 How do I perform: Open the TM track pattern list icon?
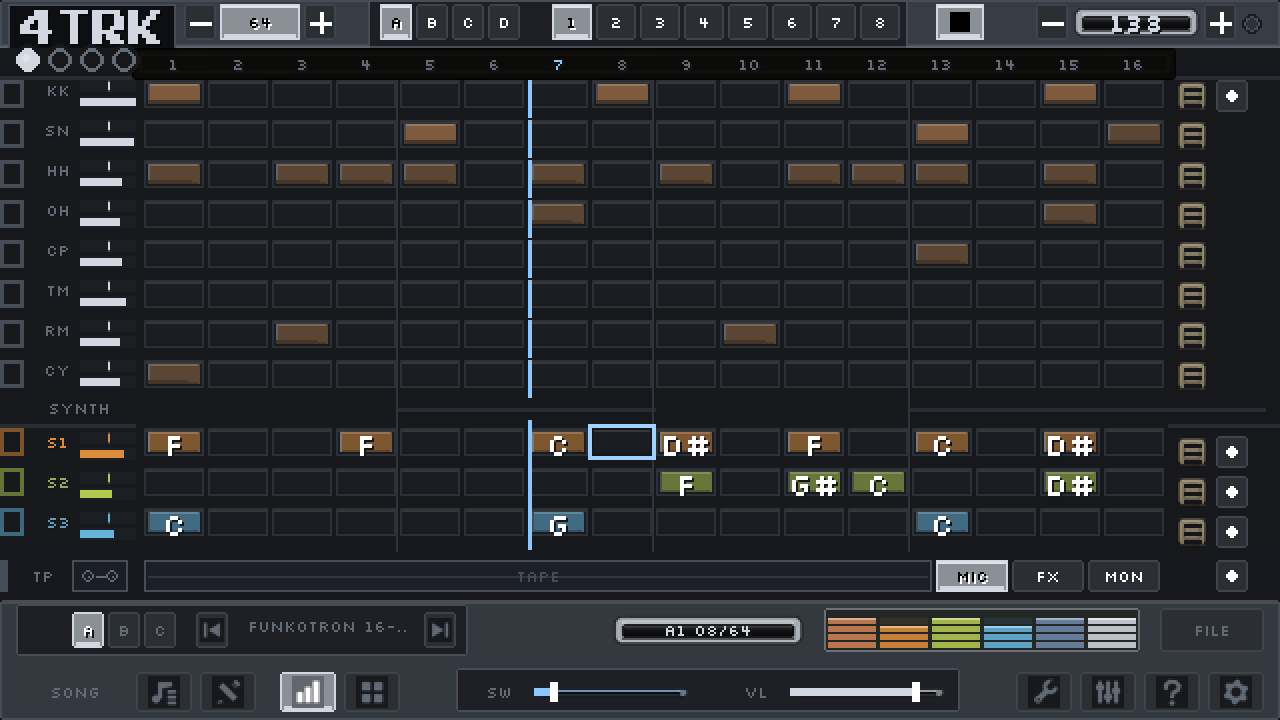[1192, 296]
